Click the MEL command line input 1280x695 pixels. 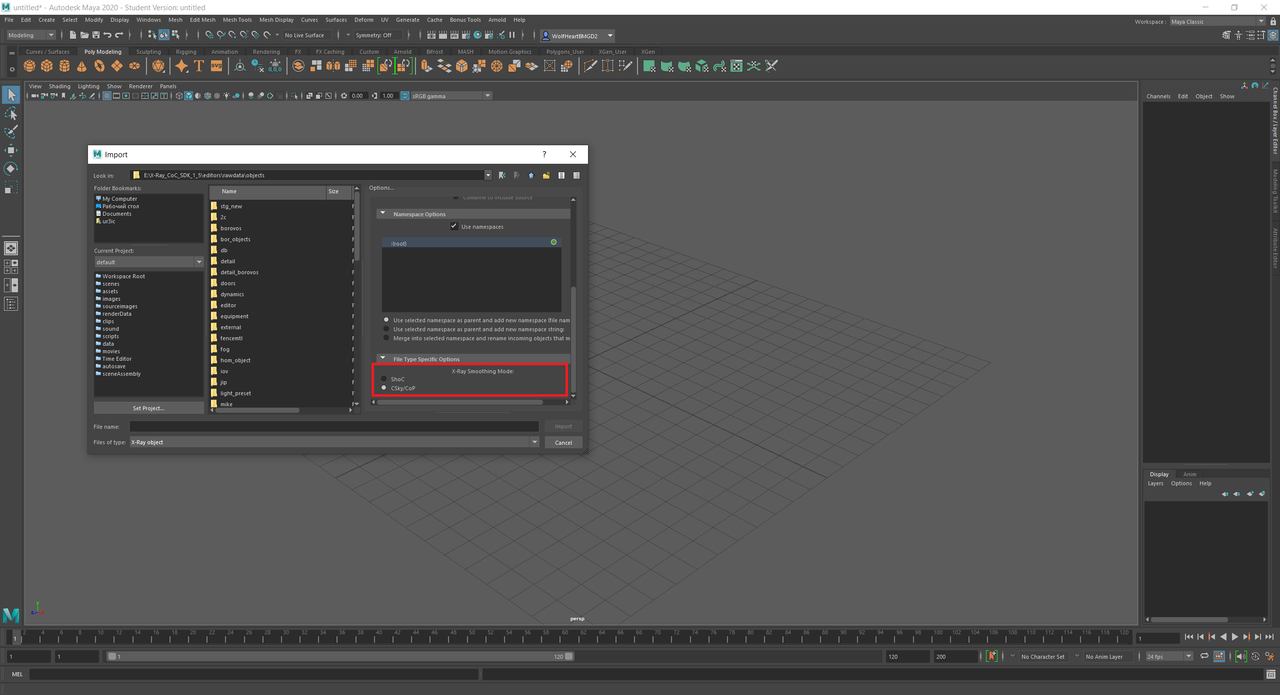(x=253, y=675)
